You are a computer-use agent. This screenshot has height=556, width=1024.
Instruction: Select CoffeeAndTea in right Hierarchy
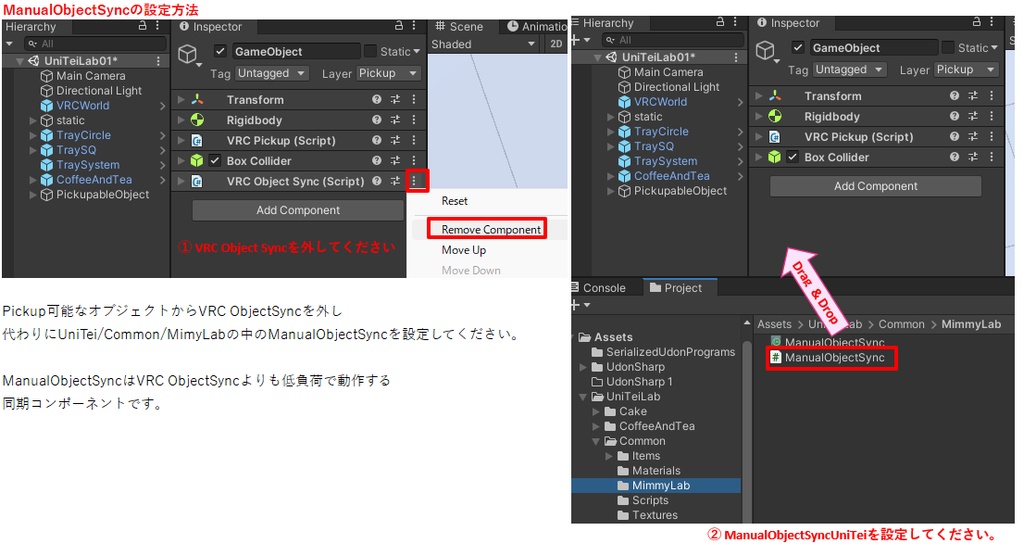pyautogui.click(x=671, y=176)
